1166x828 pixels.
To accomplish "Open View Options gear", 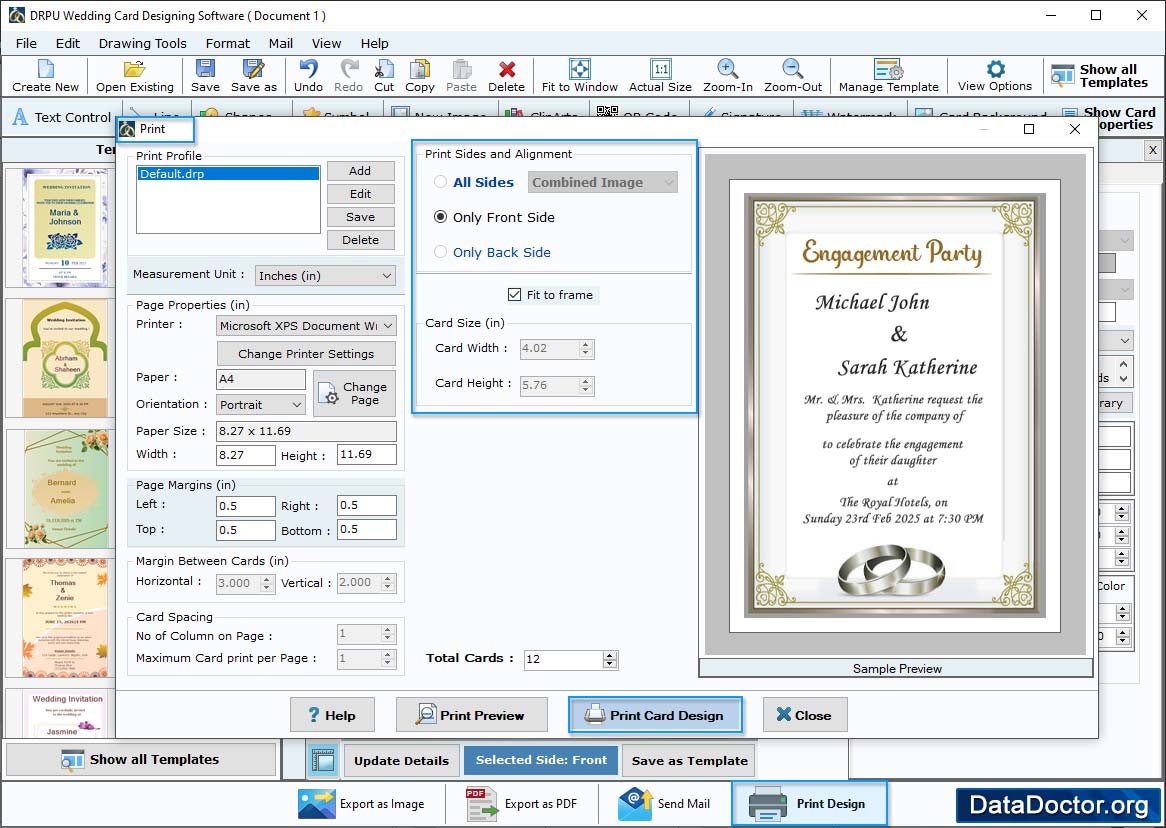I will click(x=995, y=76).
